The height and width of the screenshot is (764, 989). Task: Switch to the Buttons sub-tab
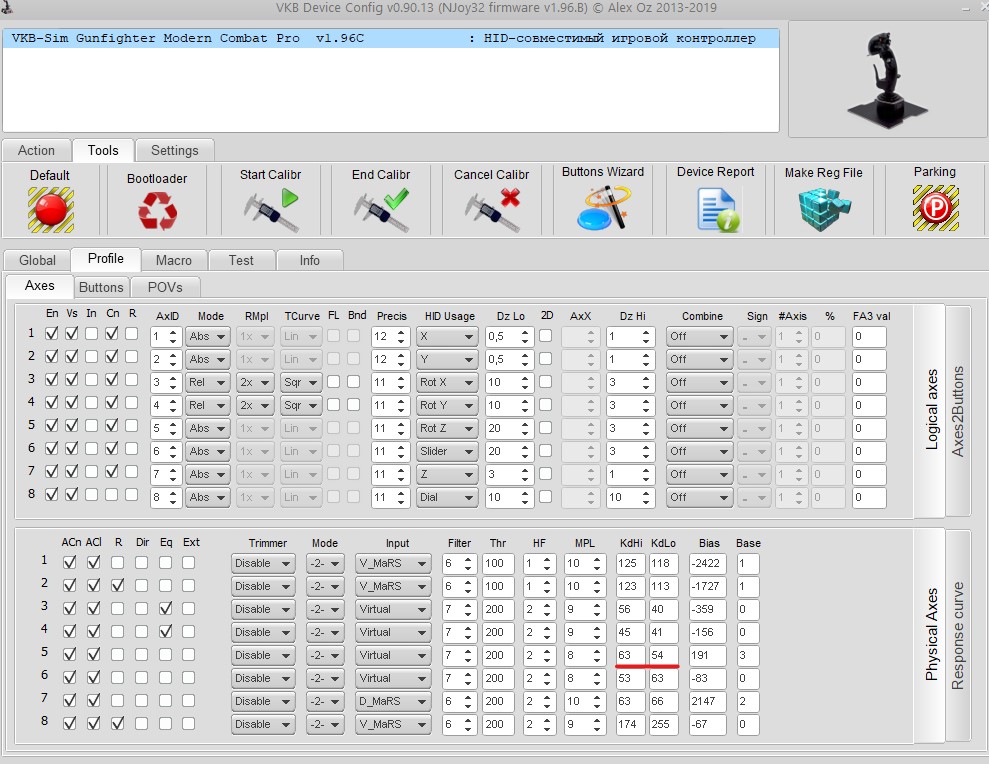pyautogui.click(x=101, y=287)
